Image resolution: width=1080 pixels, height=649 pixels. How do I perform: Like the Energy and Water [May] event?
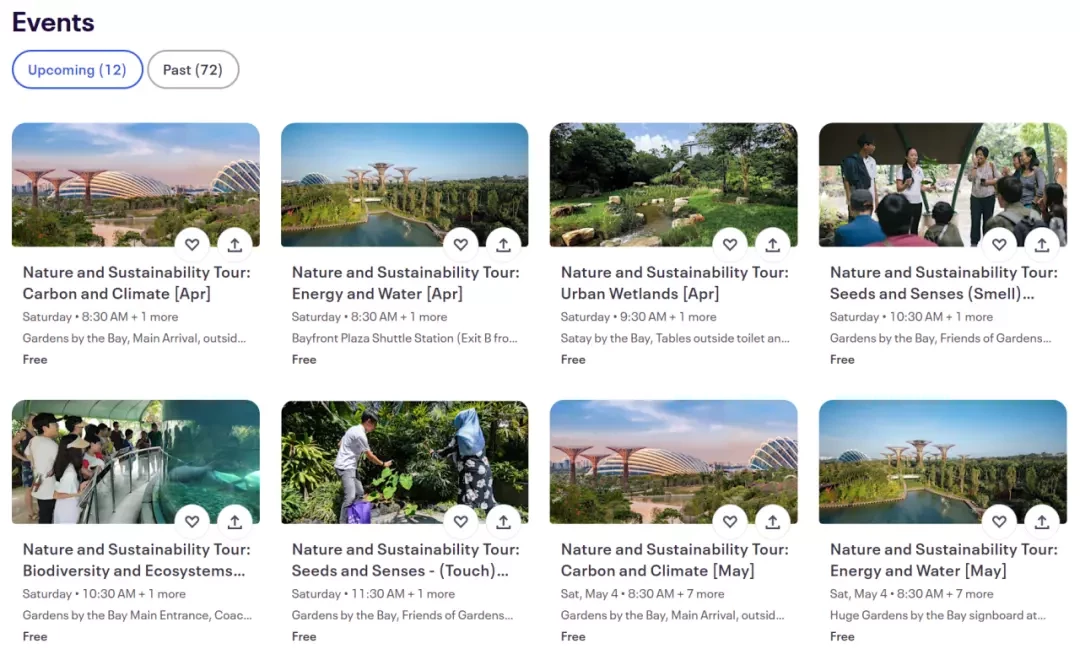[x=999, y=521]
